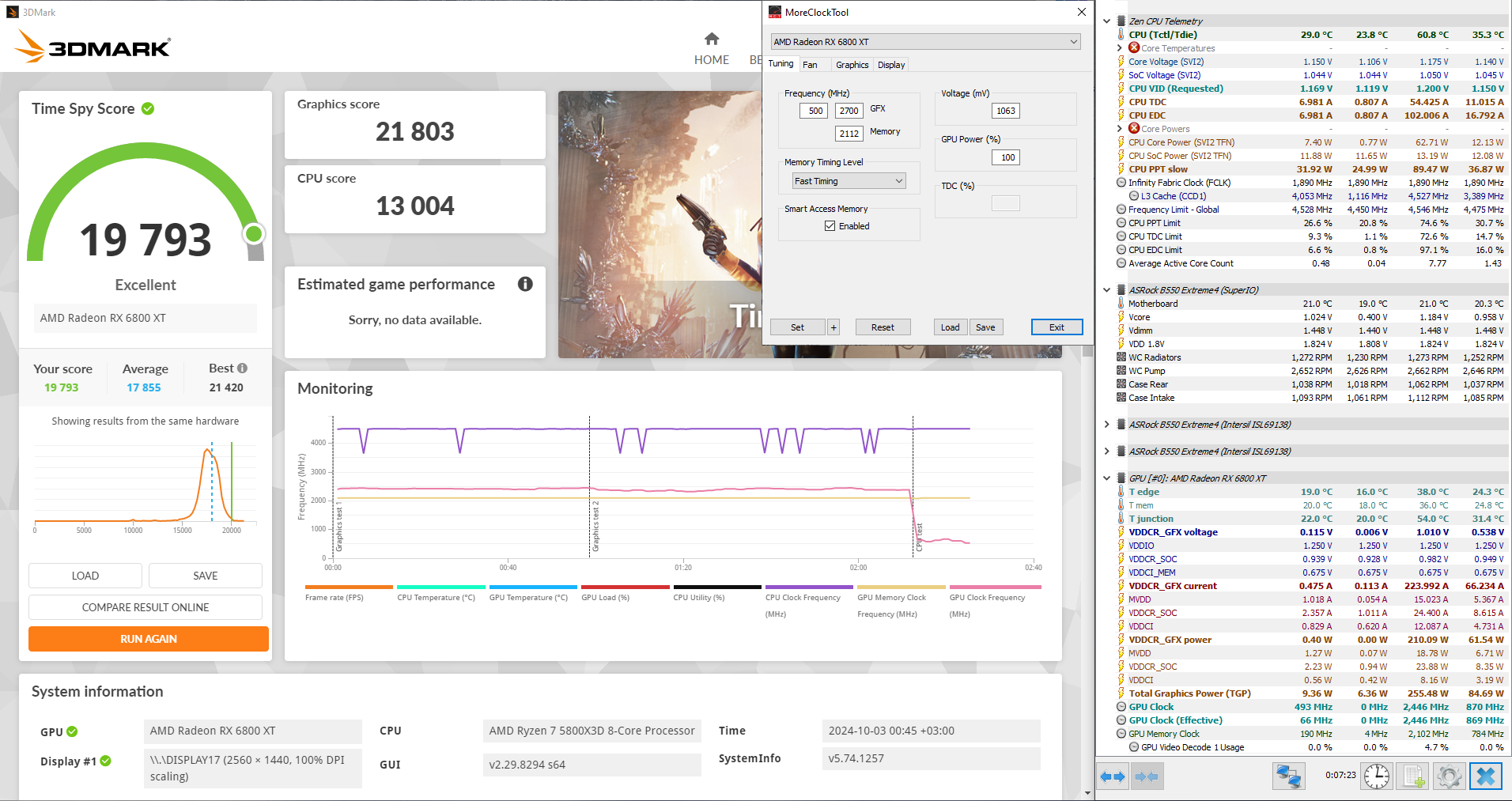
Task: Click the 3DMark home icon
Action: click(x=712, y=39)
